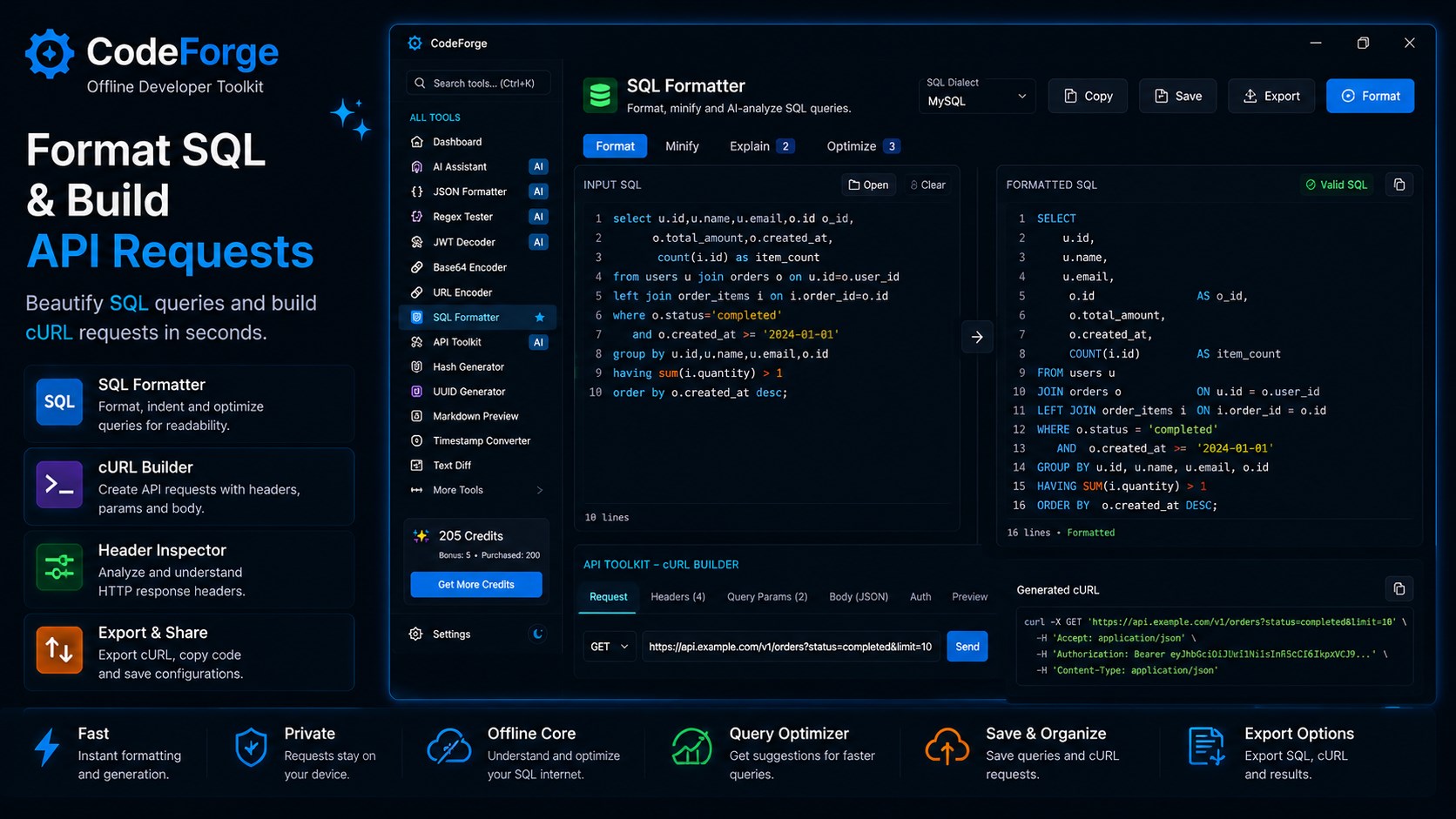
Task: Expand More Tools chevron in sidebar
Action: (x=540, y=490)
